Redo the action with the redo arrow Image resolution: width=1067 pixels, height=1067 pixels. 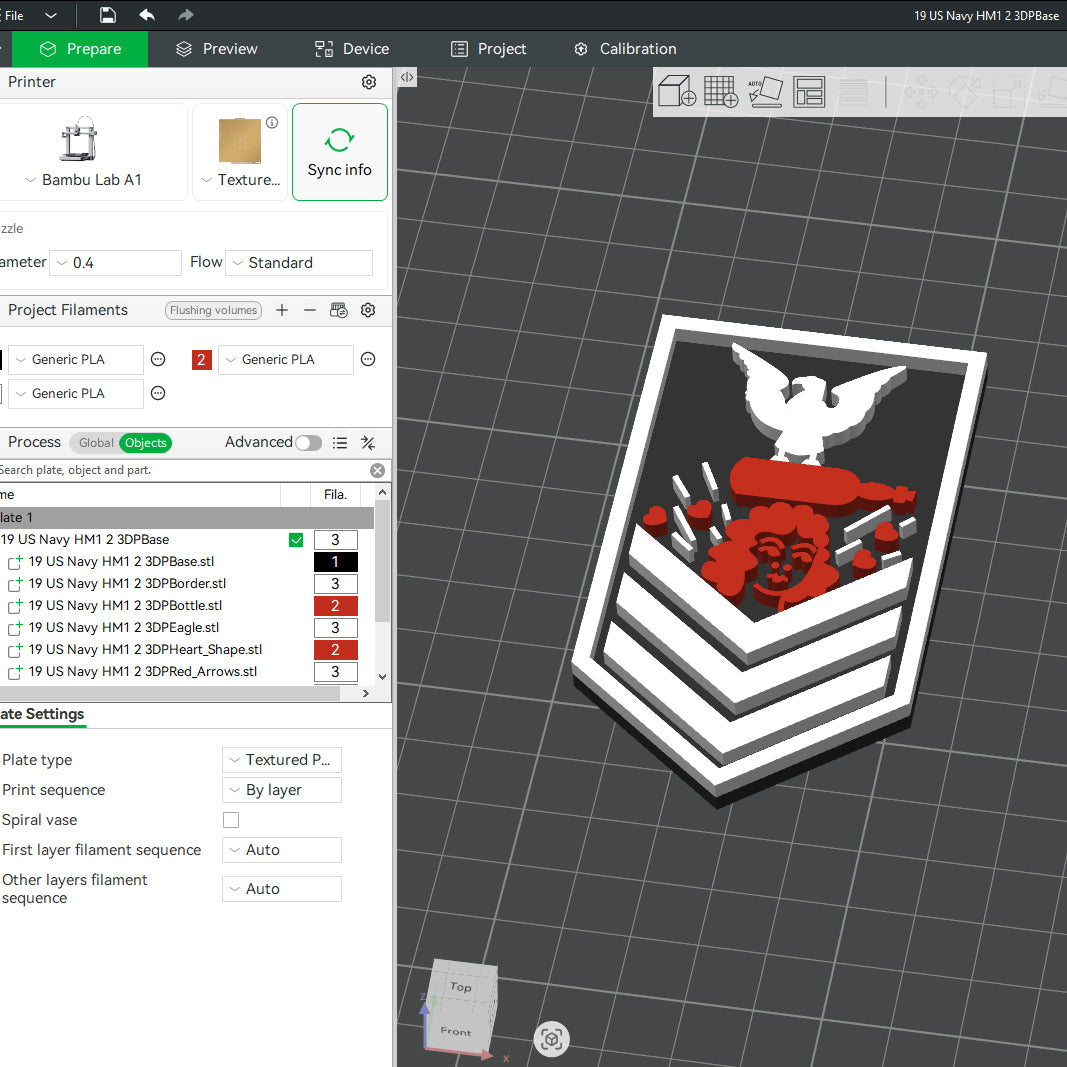186,15
